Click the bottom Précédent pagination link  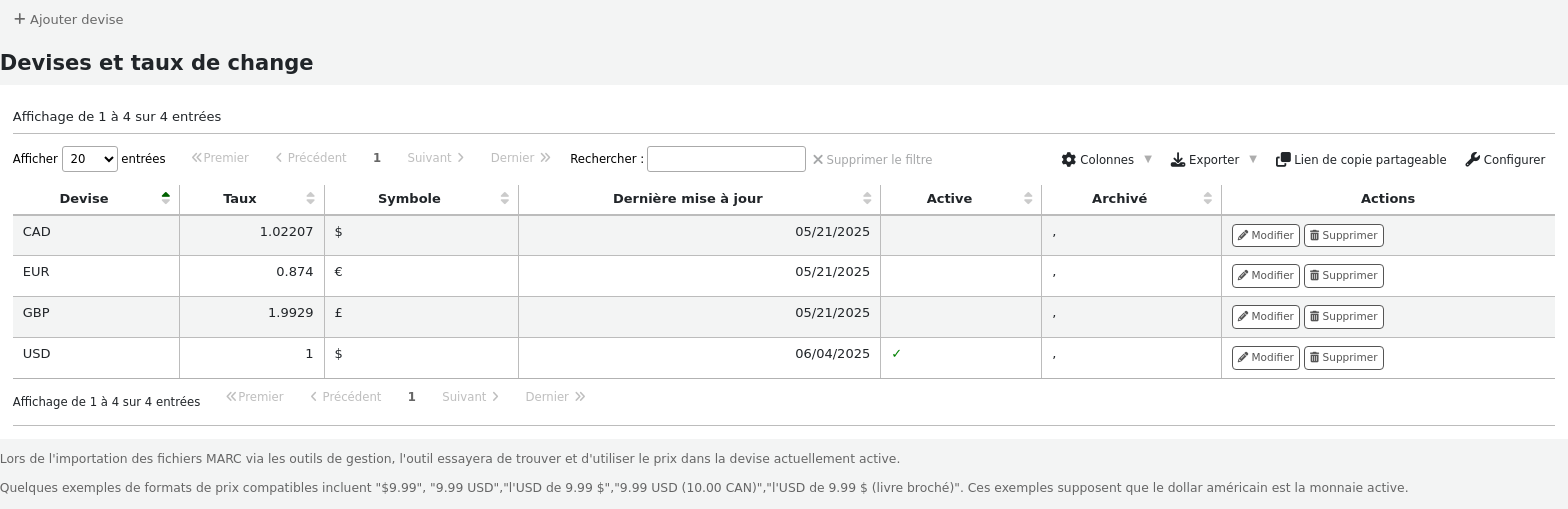tap(346, 397)
